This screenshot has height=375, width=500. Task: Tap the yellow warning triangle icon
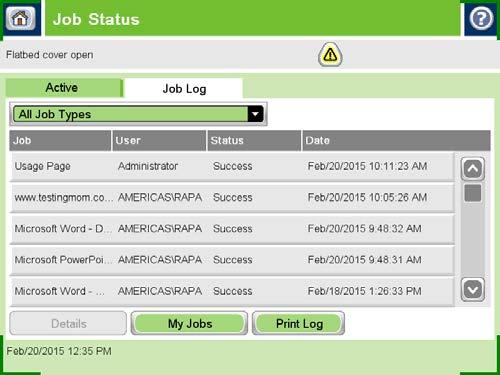tap(330, 54)
